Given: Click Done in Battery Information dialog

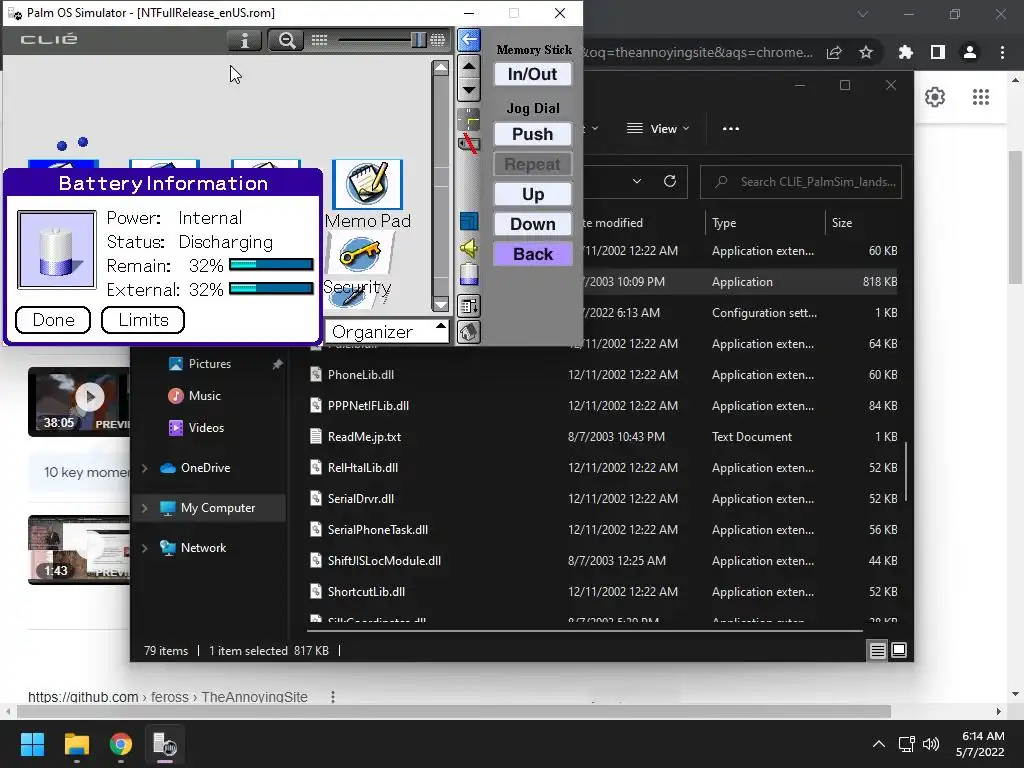Looking at the screenshot, I should coord(53,320).
